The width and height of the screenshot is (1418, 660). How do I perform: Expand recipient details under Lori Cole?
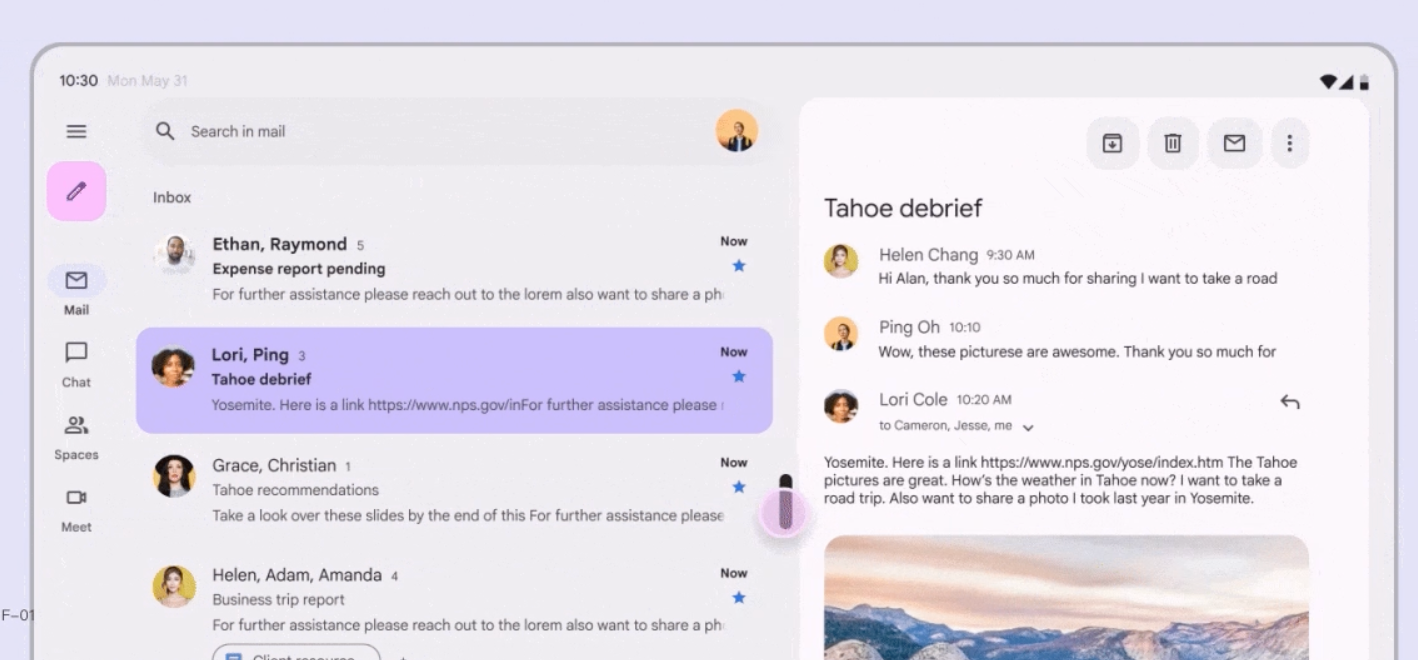[1027, 427]
